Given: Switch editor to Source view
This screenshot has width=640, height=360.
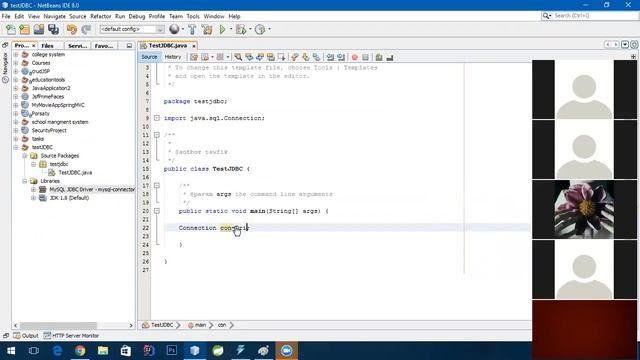Looking at the screenshot, I should tap(149, 57).
